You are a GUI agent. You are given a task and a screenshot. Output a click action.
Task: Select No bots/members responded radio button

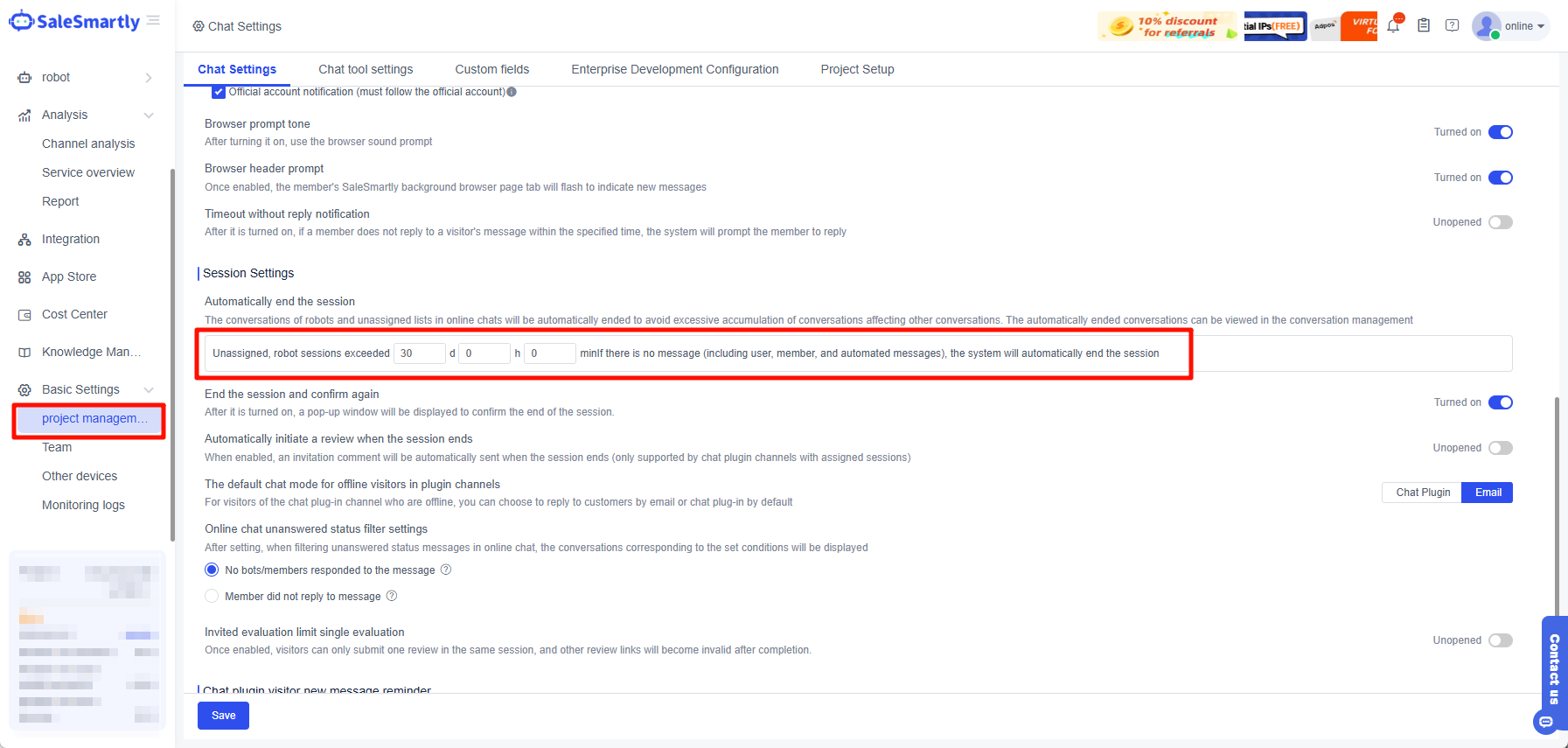tap(212, 570)
